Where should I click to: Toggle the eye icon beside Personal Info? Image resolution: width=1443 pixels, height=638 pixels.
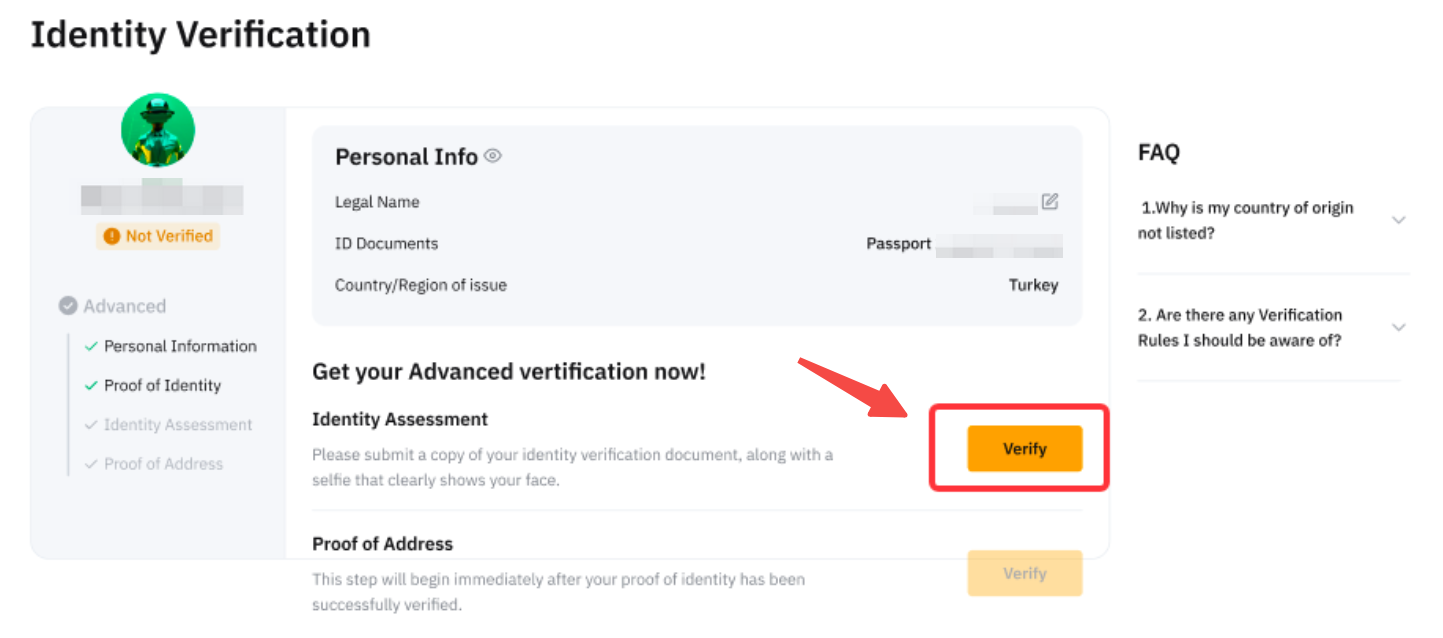pos(493,156)
